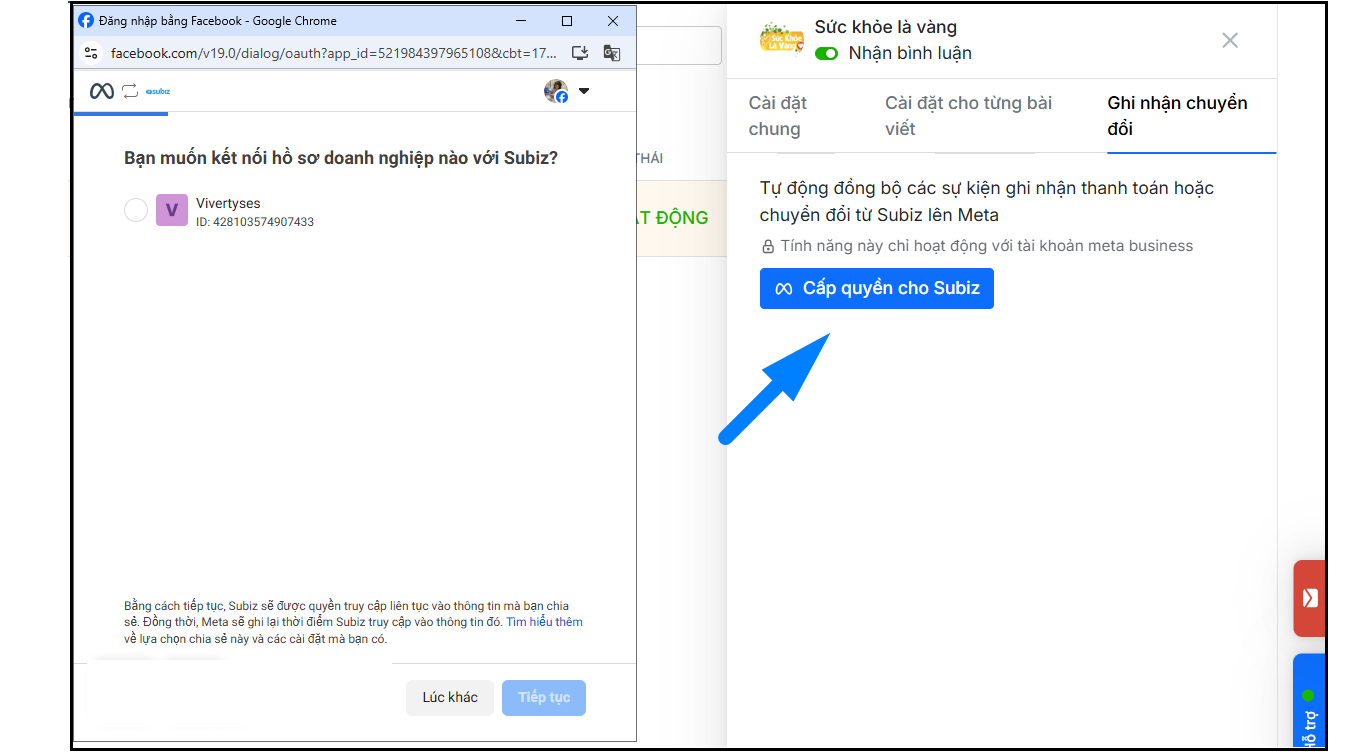This screenshot has width=1372, height=752.
Task: Open the Cài đặt cho từng bài viết tab
Action: 968,116
